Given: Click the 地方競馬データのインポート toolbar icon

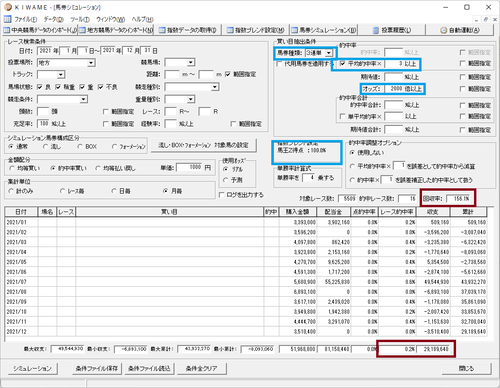Looking at the screenshot, I should (82, 30).
